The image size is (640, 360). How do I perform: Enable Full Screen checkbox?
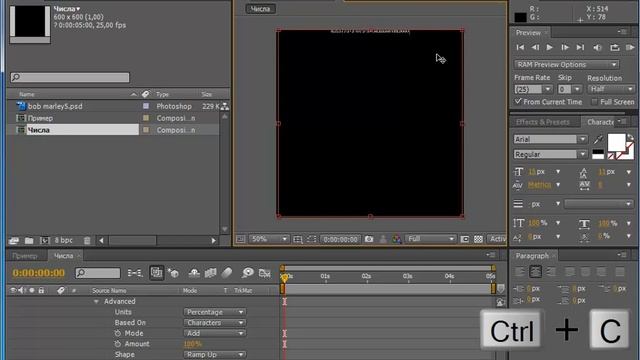pyautogui.click(x=594, y=102)
